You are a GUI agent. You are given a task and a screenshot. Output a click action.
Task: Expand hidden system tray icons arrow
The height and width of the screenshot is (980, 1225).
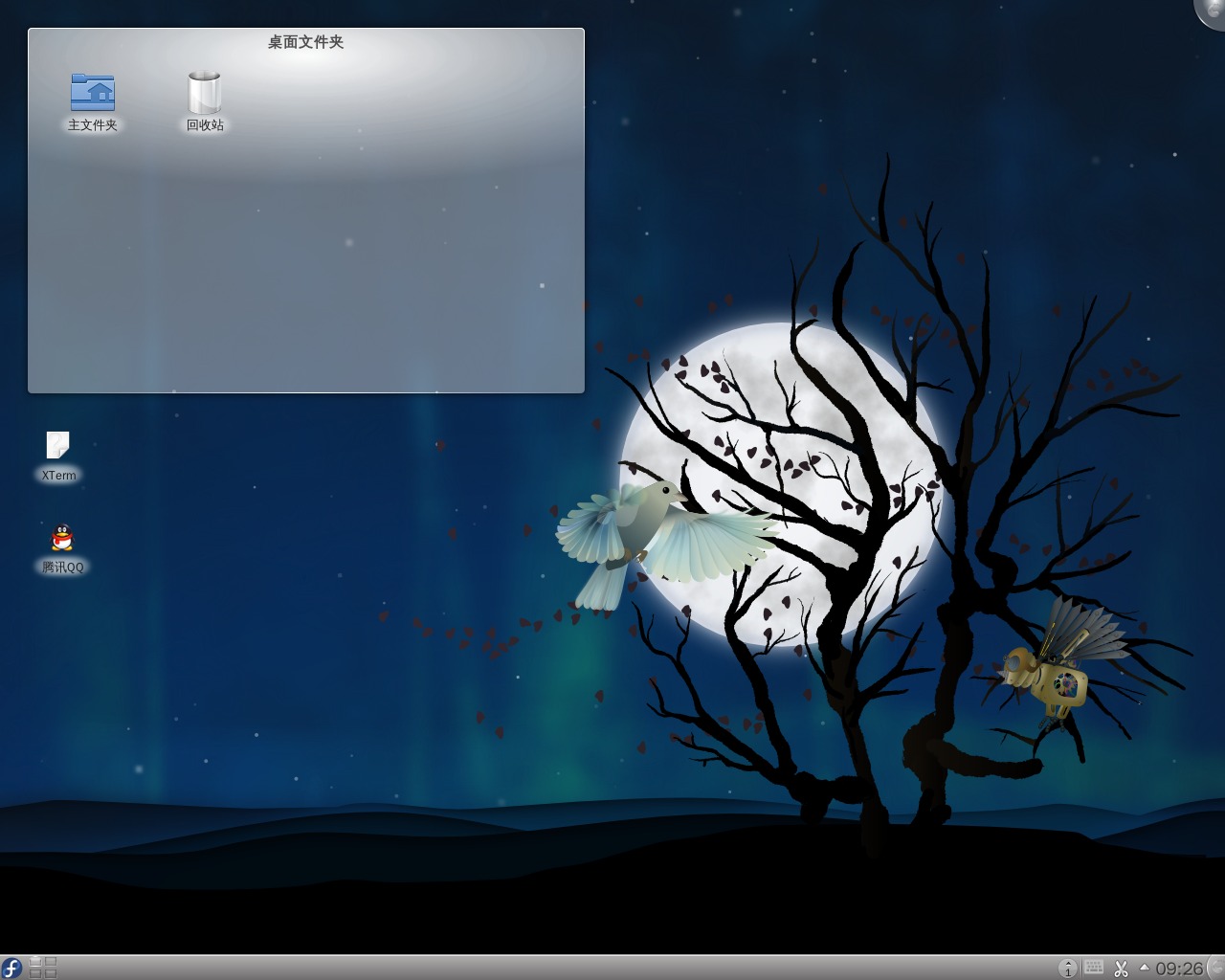coord(1145,968)
